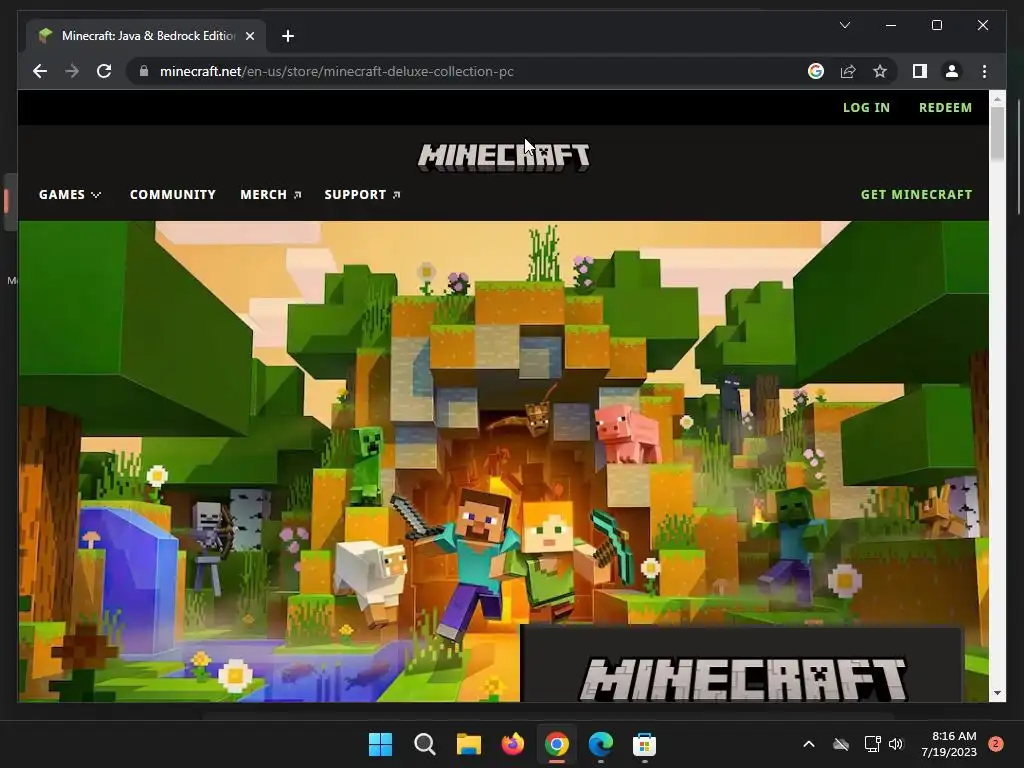Click Chrome icon in taskbar
Image resolution: width=1024 pixels, height=768 pixels.
pos(556,744)
